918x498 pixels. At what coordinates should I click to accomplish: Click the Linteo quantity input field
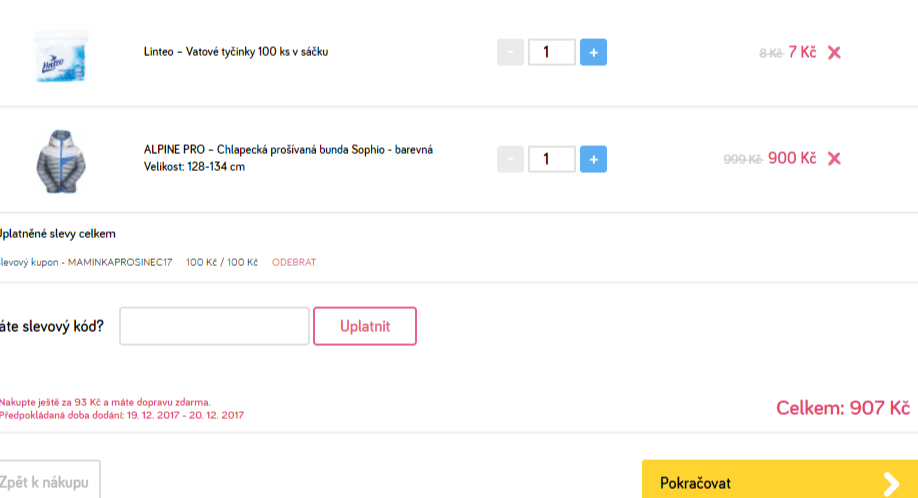coord(552,52)
